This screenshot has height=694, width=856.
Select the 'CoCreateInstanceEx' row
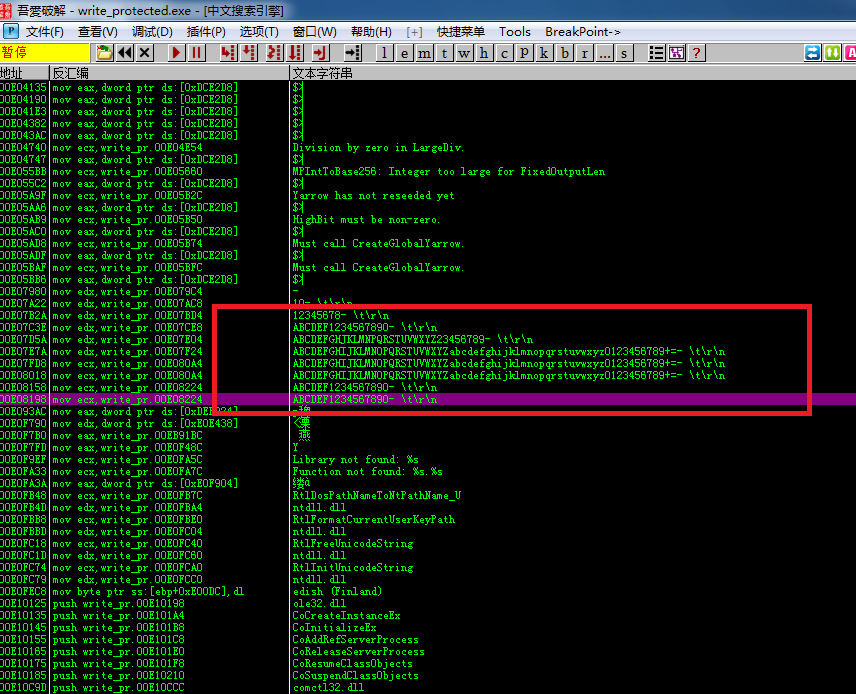point(428,615)
